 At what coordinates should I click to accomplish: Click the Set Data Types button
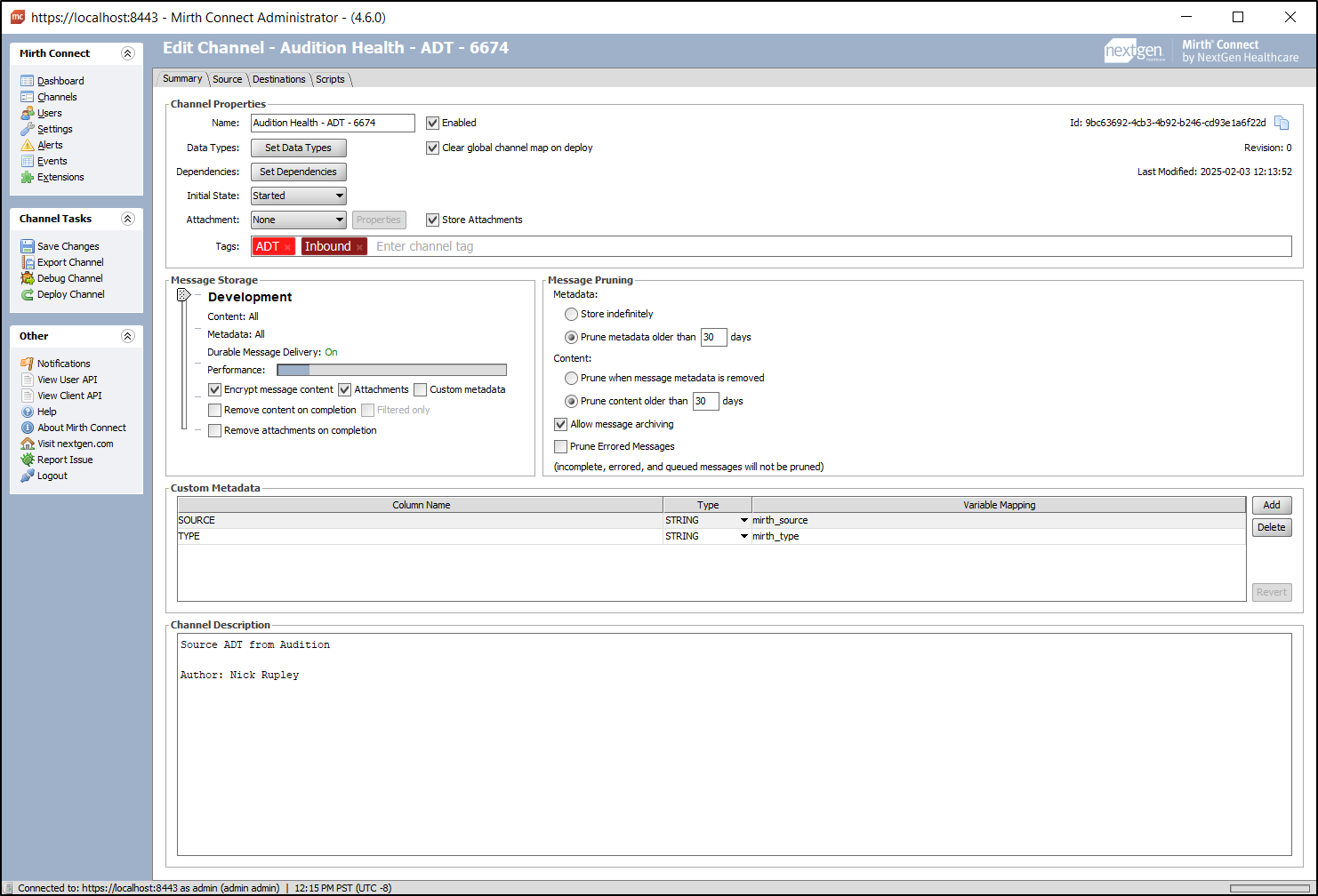point(299,148)
